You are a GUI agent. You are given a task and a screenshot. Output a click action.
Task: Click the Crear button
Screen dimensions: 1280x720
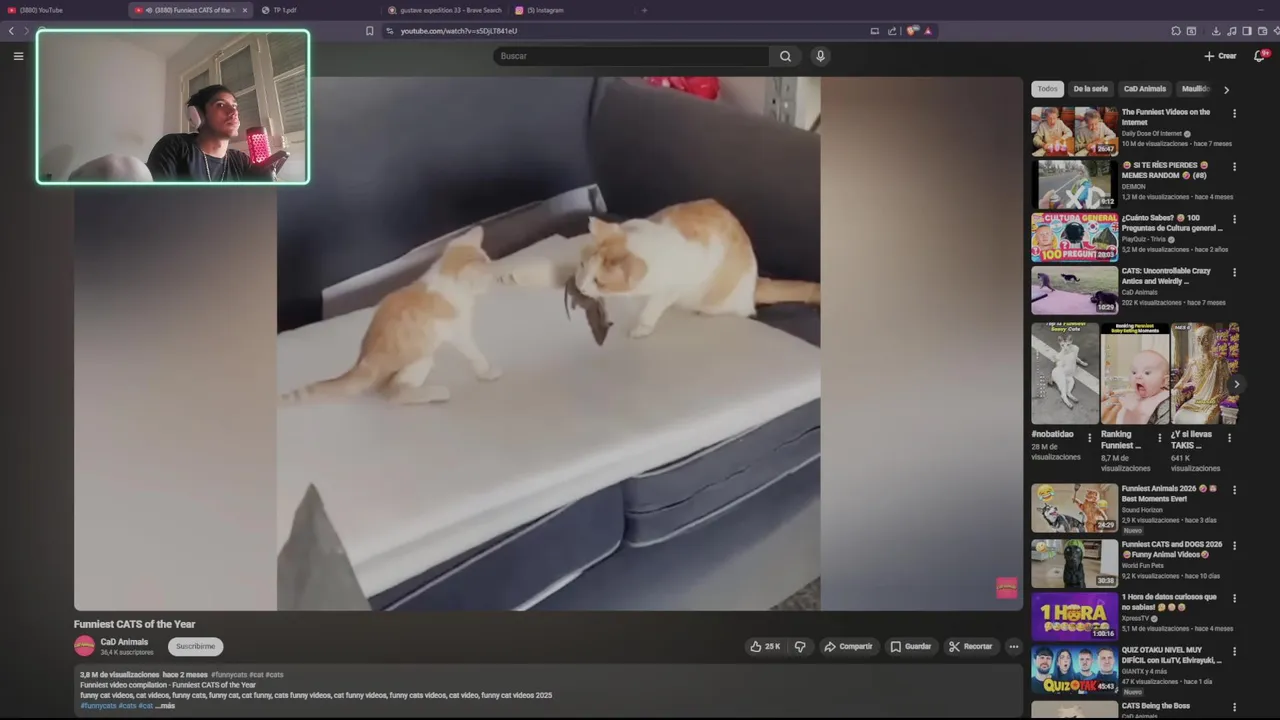[x=1220, y=56]
